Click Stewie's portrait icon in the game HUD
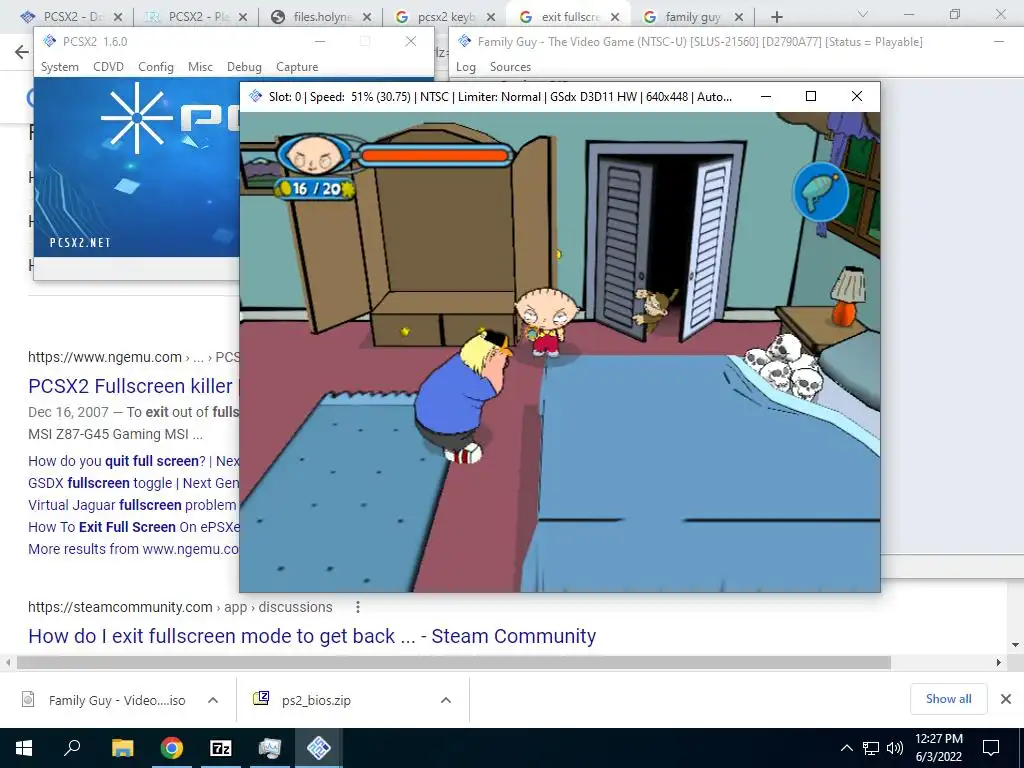Screen dimensions: 1024x768 point(314,155)
